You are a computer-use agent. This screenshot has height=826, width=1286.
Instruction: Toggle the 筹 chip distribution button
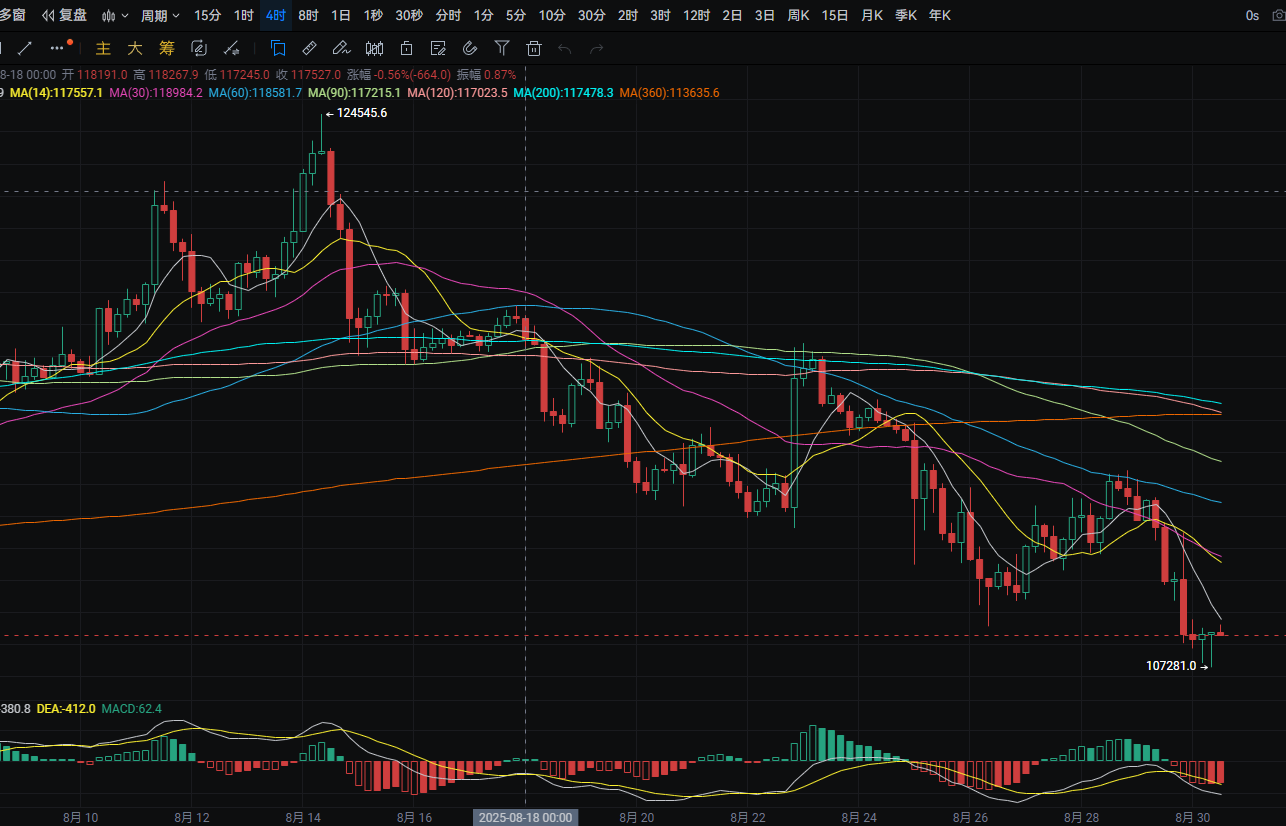point(167,48)
